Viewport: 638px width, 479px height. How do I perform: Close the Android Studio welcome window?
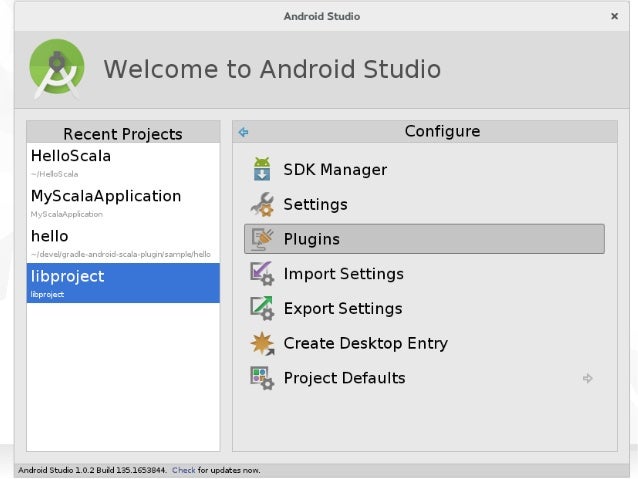point(614,16)
